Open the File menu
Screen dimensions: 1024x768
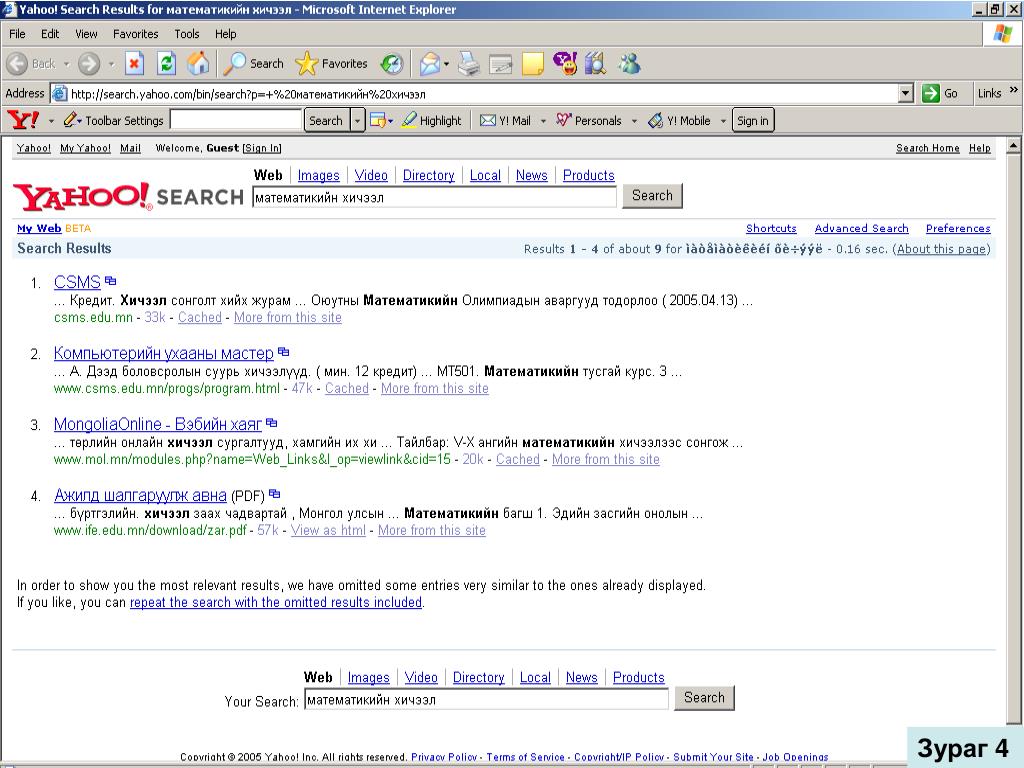point(18,34)
